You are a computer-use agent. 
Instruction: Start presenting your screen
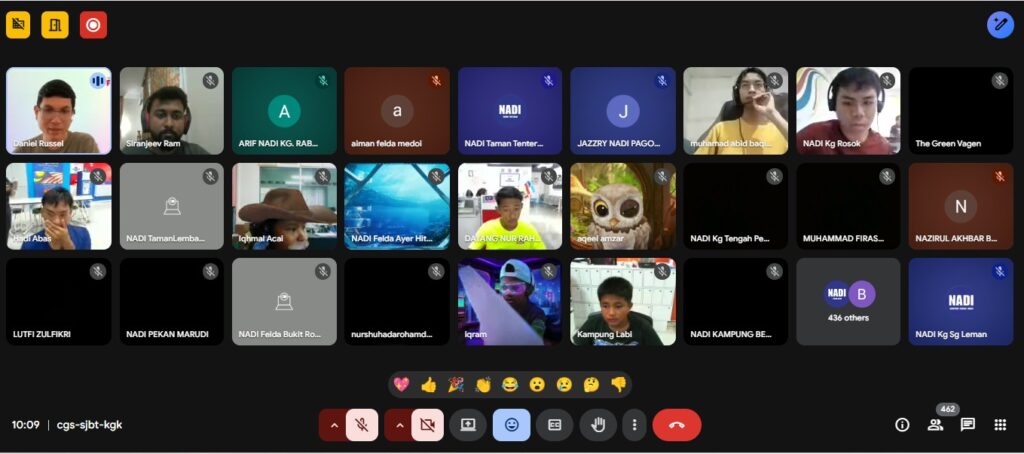467,425
